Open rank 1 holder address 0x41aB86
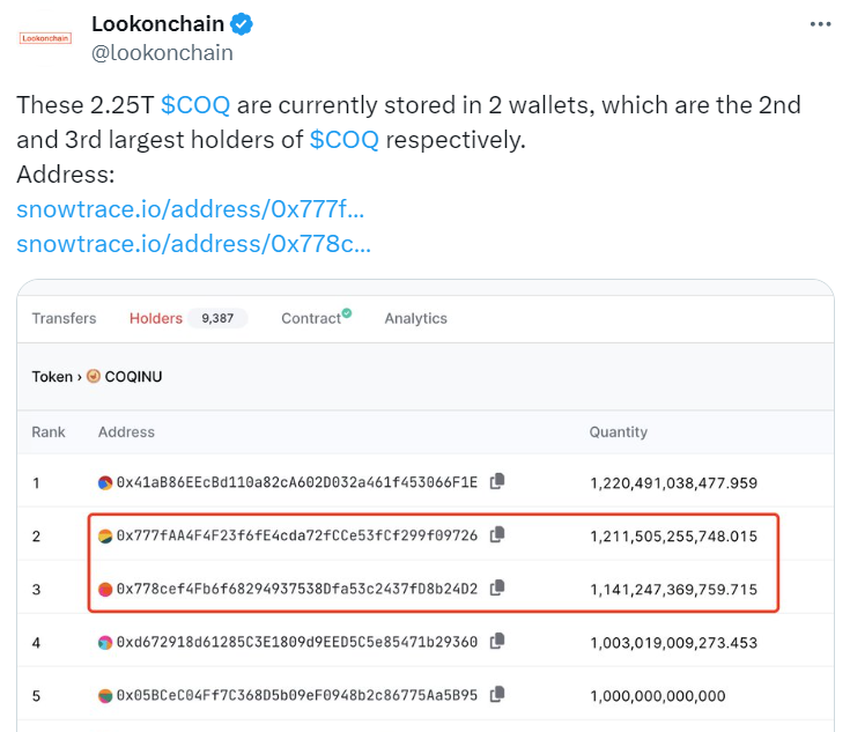The width and height of the screenshot is (850, 732). coord(297,483)
